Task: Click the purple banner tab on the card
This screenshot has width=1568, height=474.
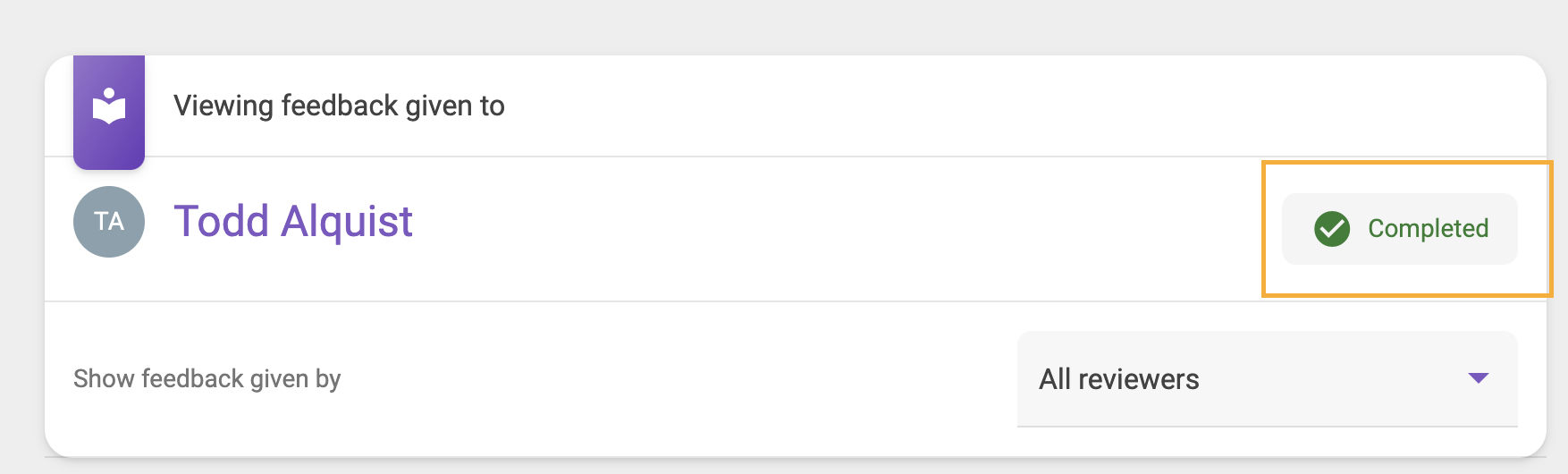Action: coord(109,113)
